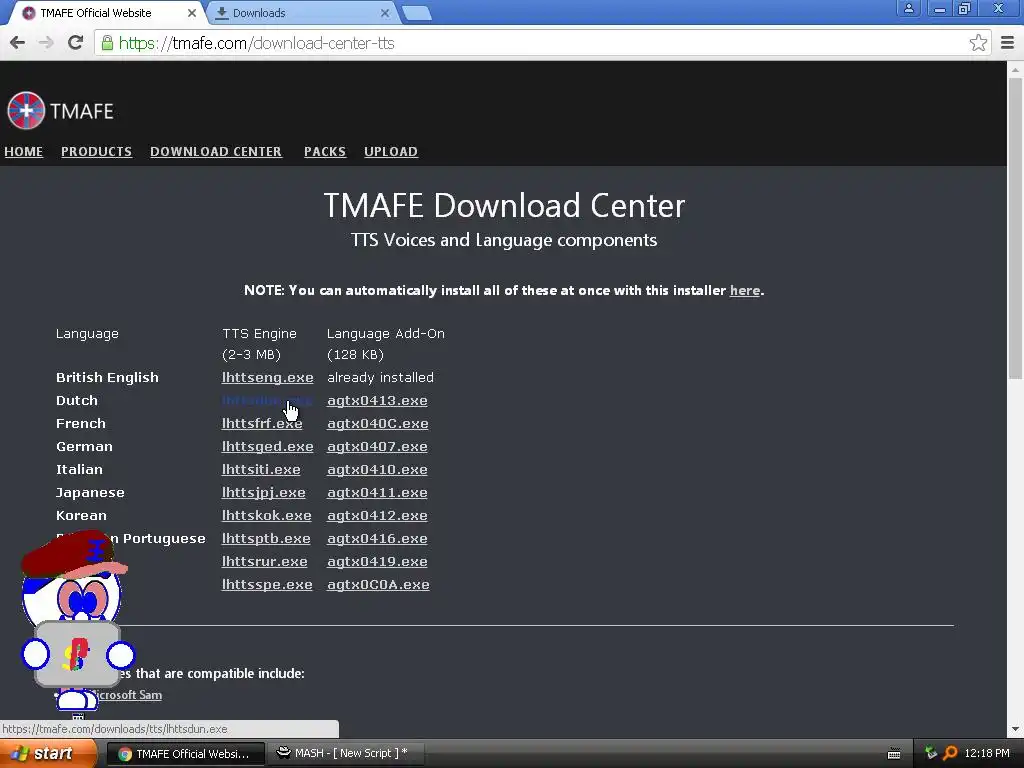This screenshot has height=768, width=1024.
Task: Click the 'here' installer link
Action: 744,291
